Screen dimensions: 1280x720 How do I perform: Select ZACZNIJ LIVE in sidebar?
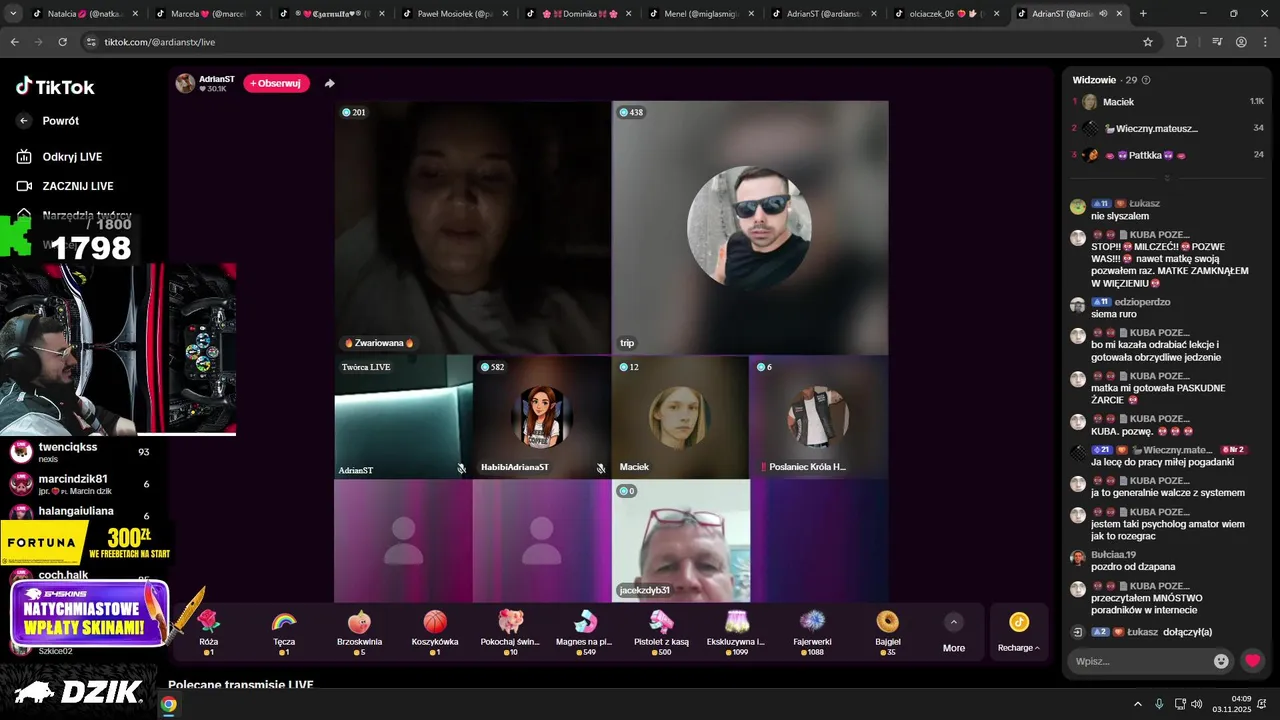click(77, 186)
